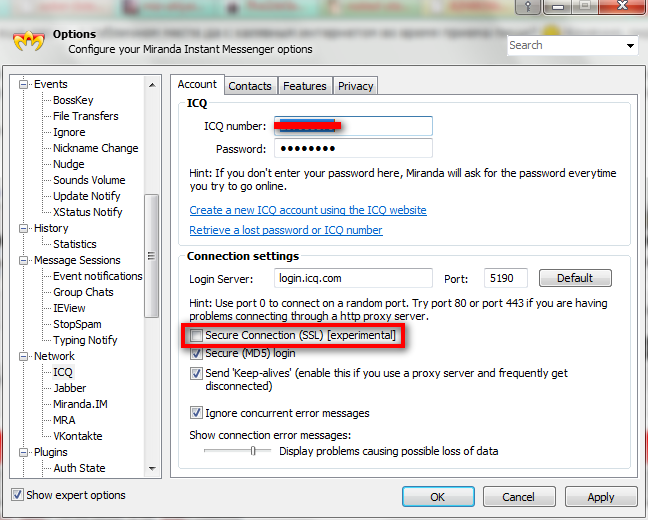Collapse the Events tree node

24,84
